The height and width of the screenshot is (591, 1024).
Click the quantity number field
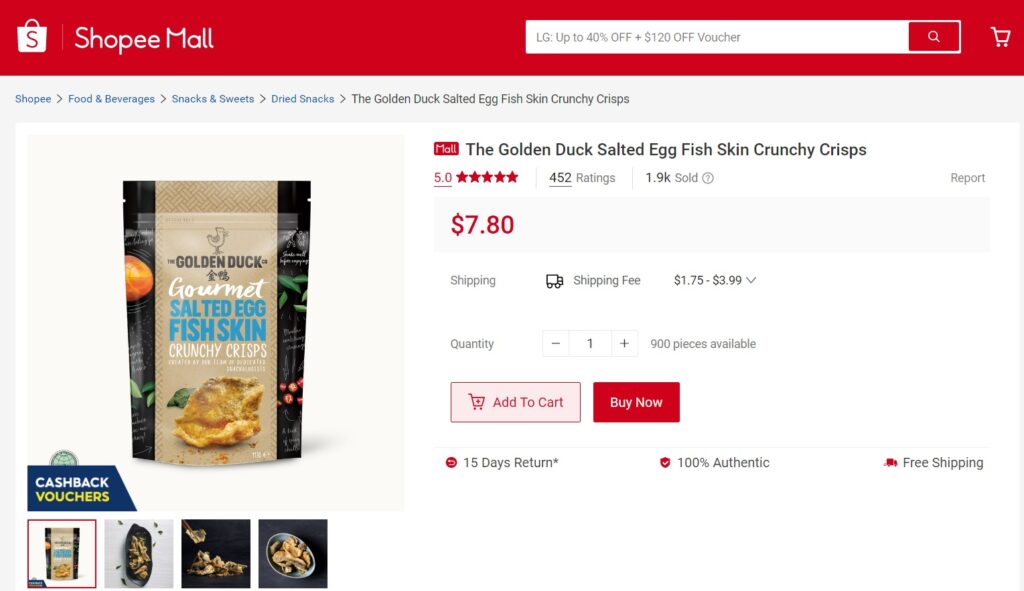pyautogui.click(x=590, y=344)
